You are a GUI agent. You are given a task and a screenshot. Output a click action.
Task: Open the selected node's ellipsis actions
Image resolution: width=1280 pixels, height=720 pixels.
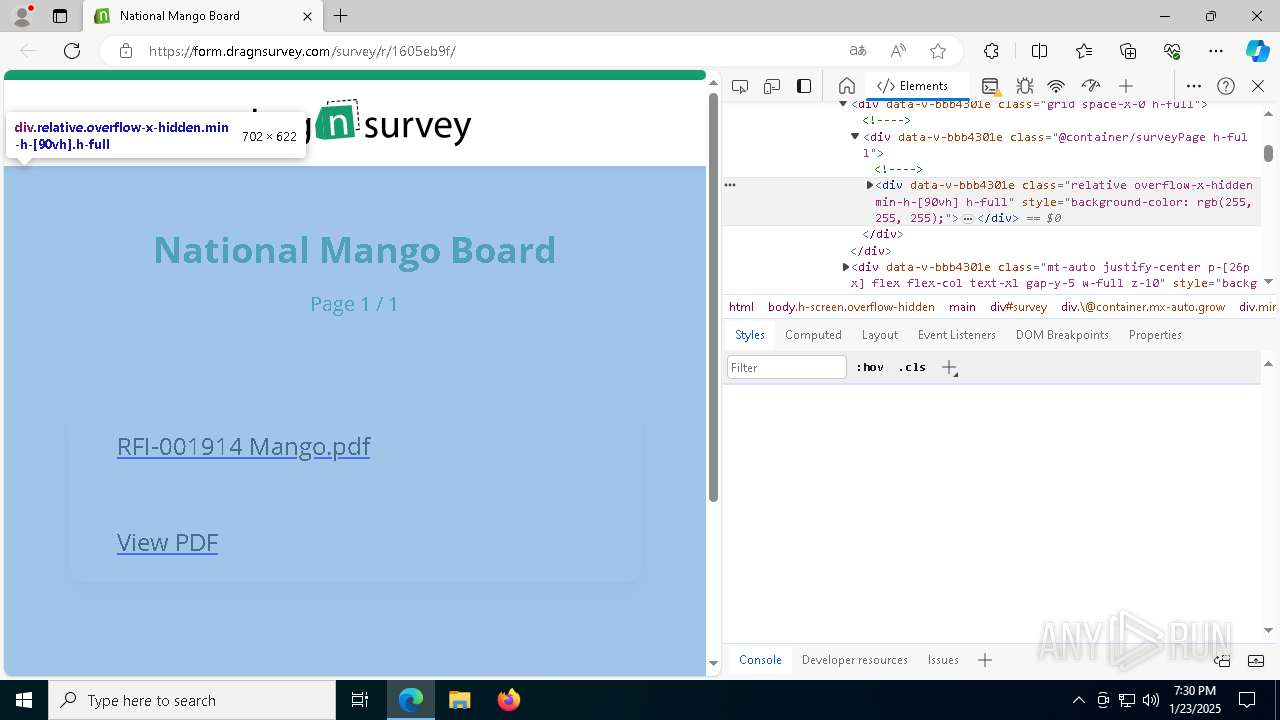coord(730,185)
